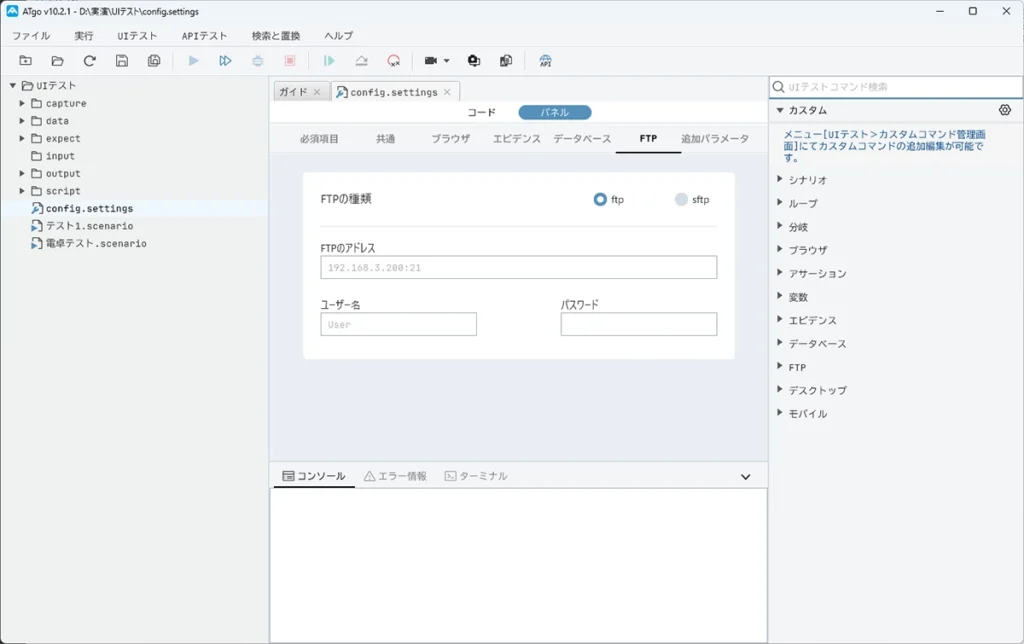Click the テスト1.scenario file icon
The width and height of the screenshot is (1024, 644).
pos(37,226)
